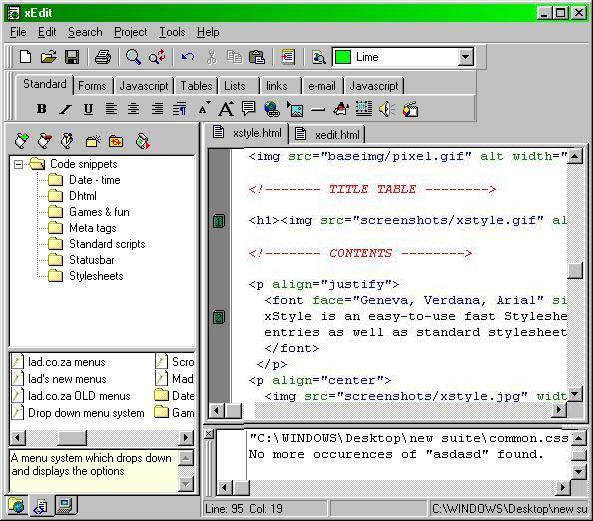Apply bold formatting
This screenshot has height=521, width=593.
tap(42, 109)
